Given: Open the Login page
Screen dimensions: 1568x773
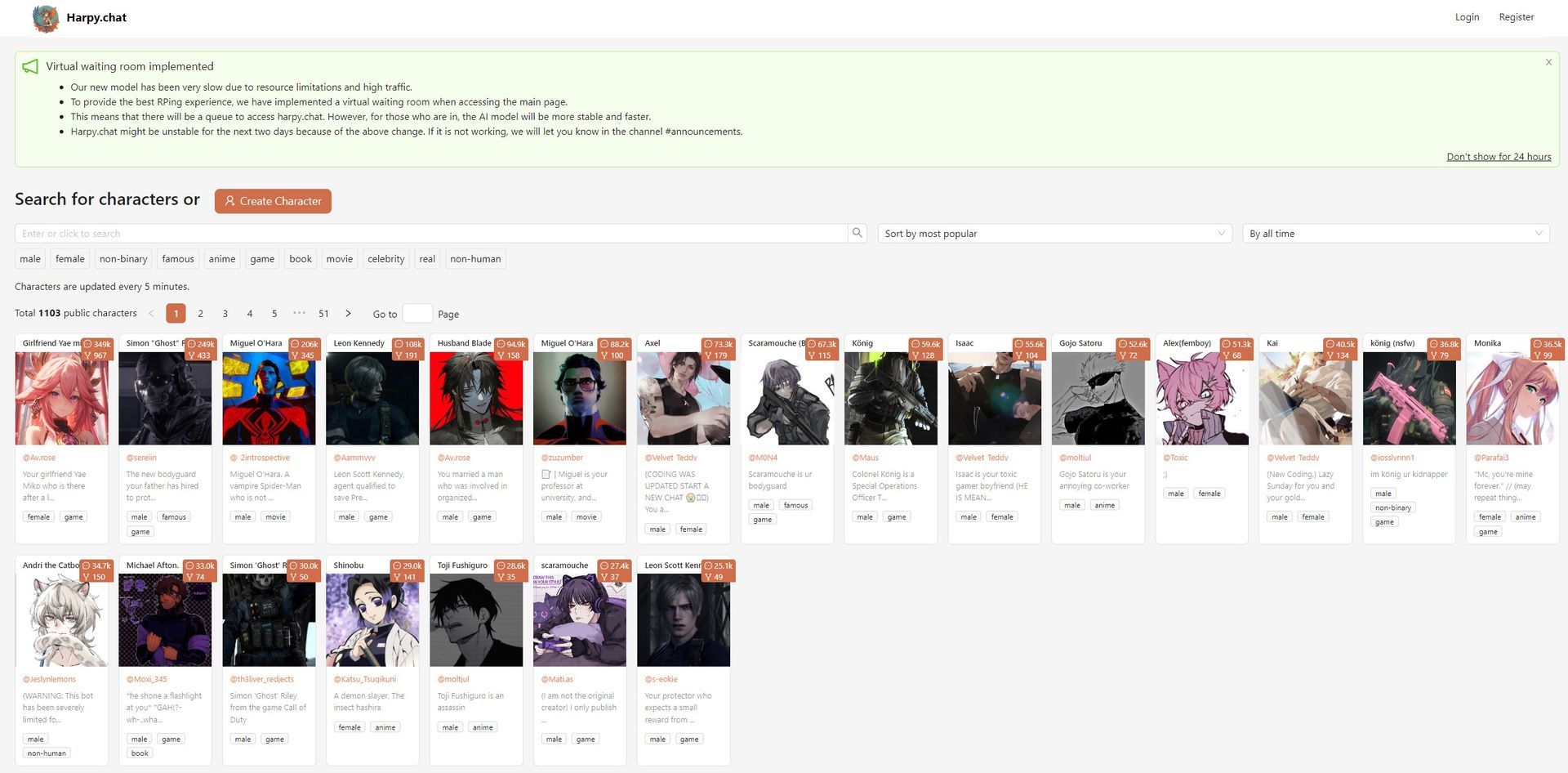Looking at the screenshot, I should (x=1467, y=17).
